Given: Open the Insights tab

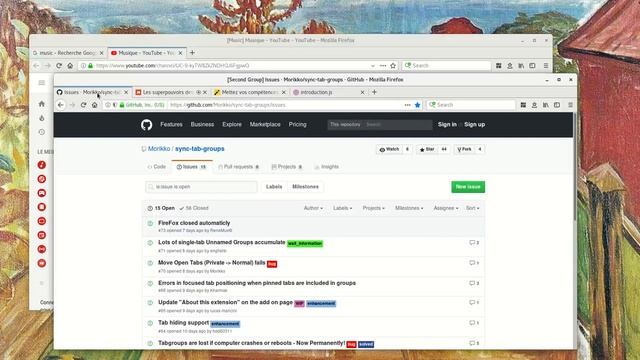Looking at the screenshot, I should point(327,167).
